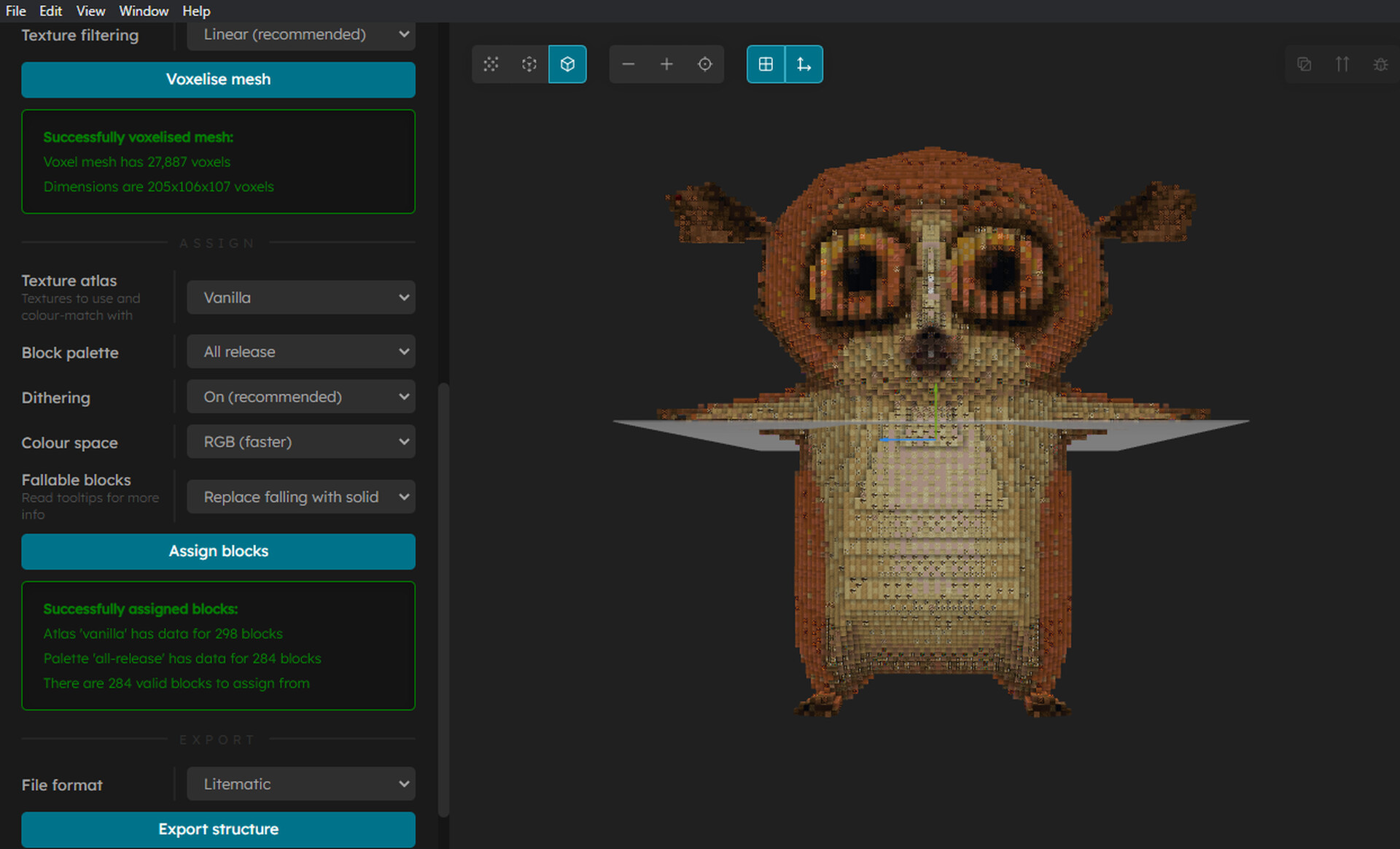Activate the block mesh cube view

[567, 64]
